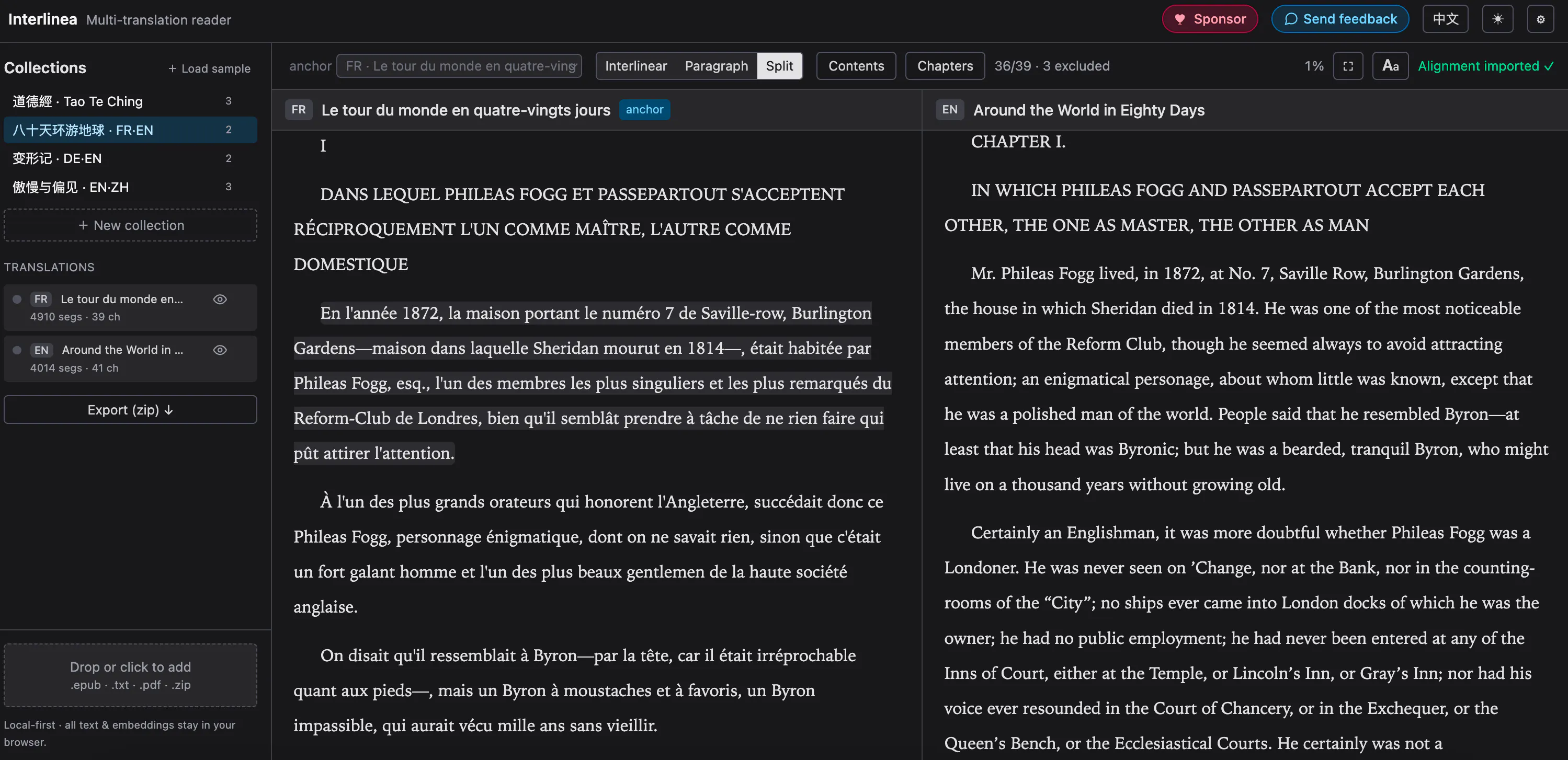Open settings gear icon
The width and height of the screenshot is (1568, 760).
[1540, 19]
